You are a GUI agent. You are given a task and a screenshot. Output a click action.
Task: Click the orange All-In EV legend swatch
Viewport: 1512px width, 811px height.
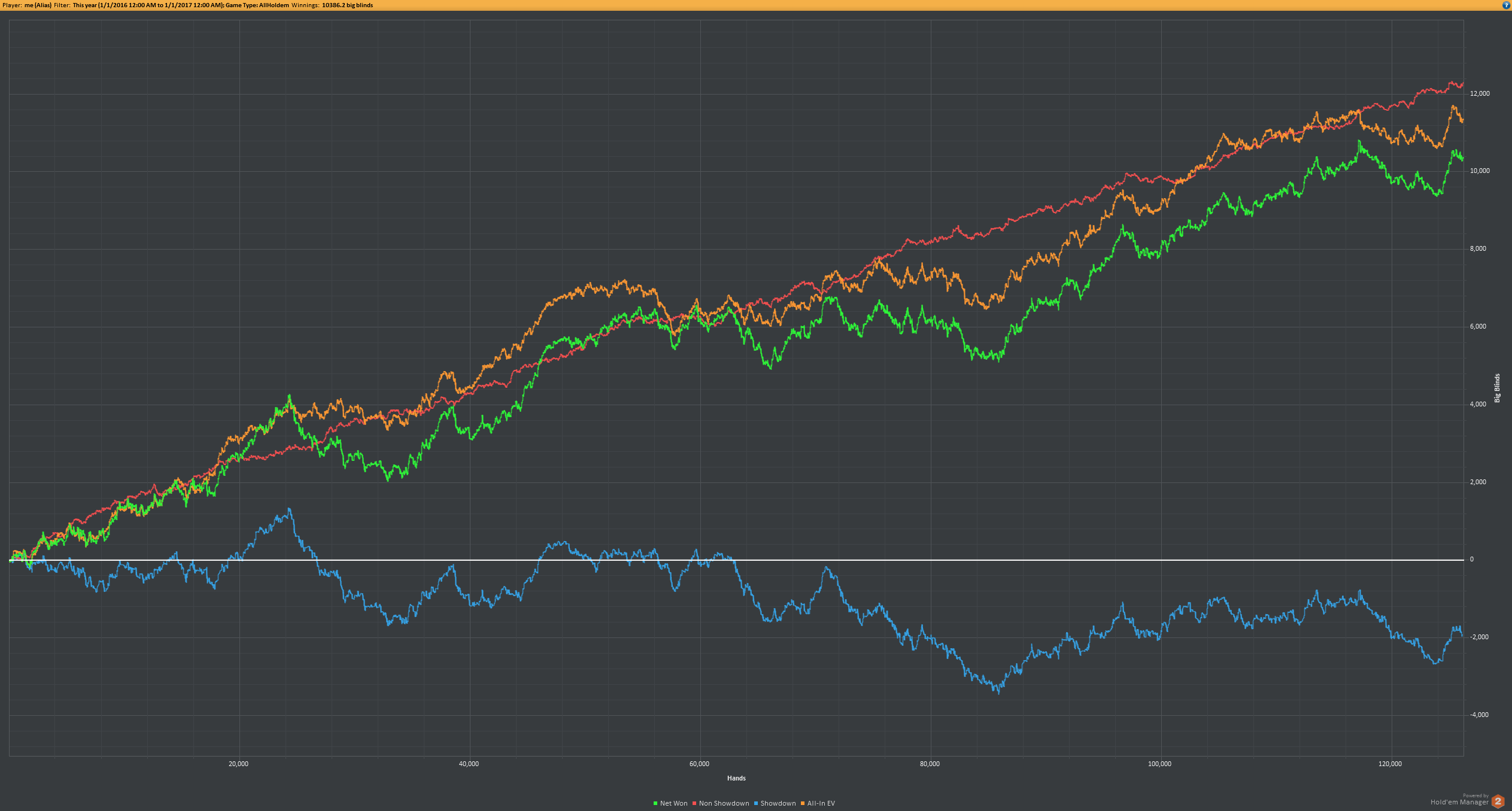[x=803, y=803]
